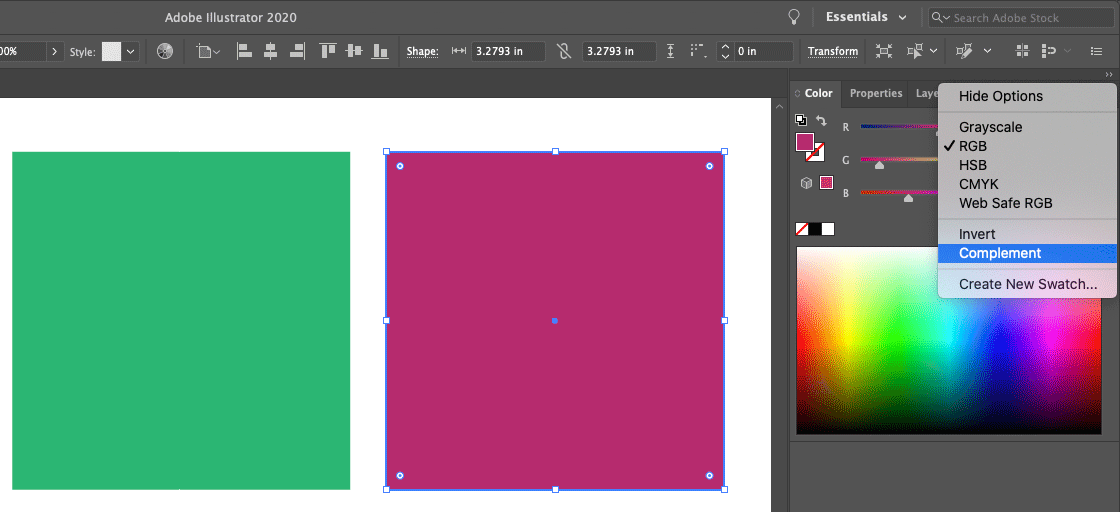This screenshot has width=1120, height=512.
Task: Switch to the Color tab
Action: click(x=818, y=94)
